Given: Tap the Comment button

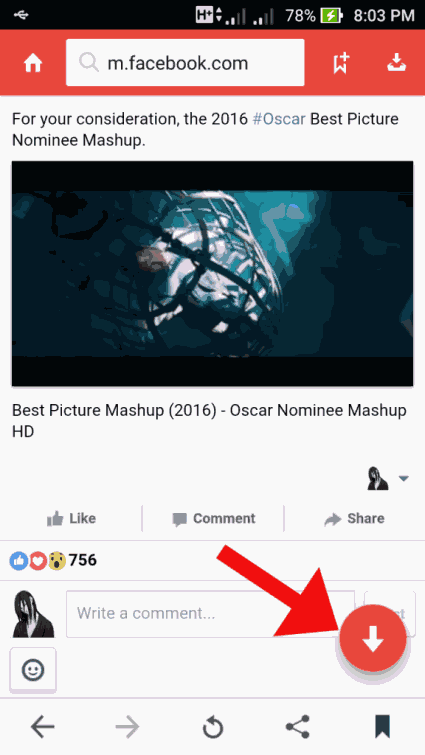Looking at the screenshot, I should pos(214,519).
